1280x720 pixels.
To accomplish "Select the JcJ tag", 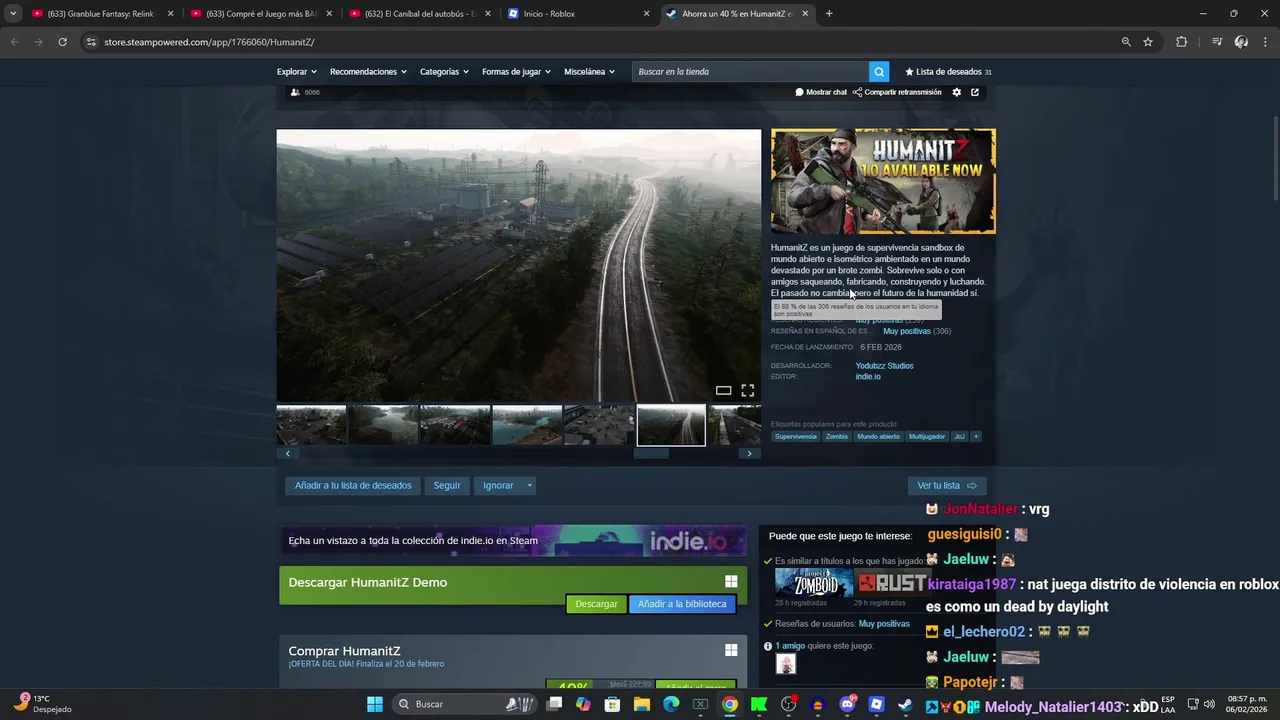I will click(959, 436).
